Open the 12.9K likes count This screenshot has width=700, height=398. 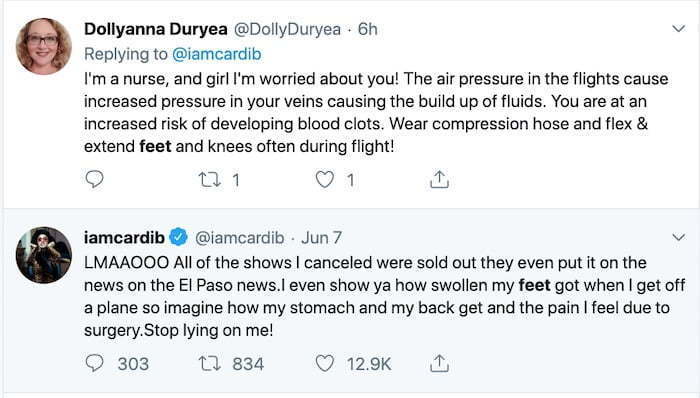click(x=369, y=364)
